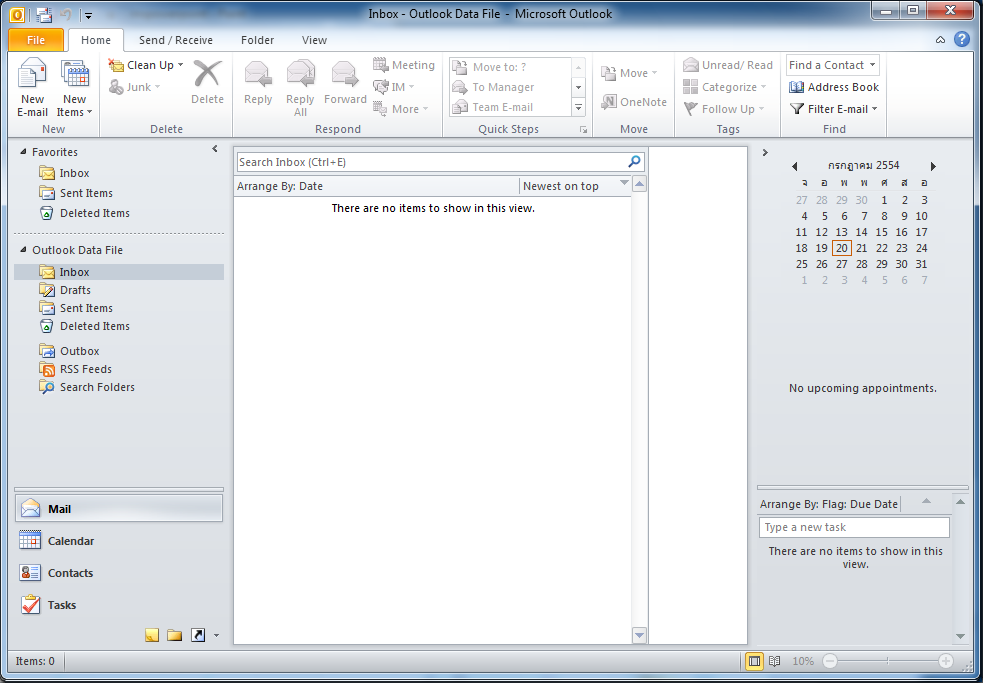Switch to Normal view in status bar
The image size is (983, 683).
(x=755, y=661)
